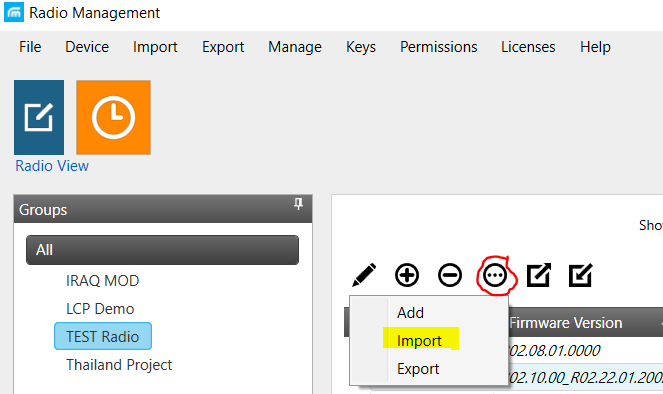Image resolution: width=663 pixels, height=394 pixels.
Task: Open the Help menu
Action: [x=595, y=47]
